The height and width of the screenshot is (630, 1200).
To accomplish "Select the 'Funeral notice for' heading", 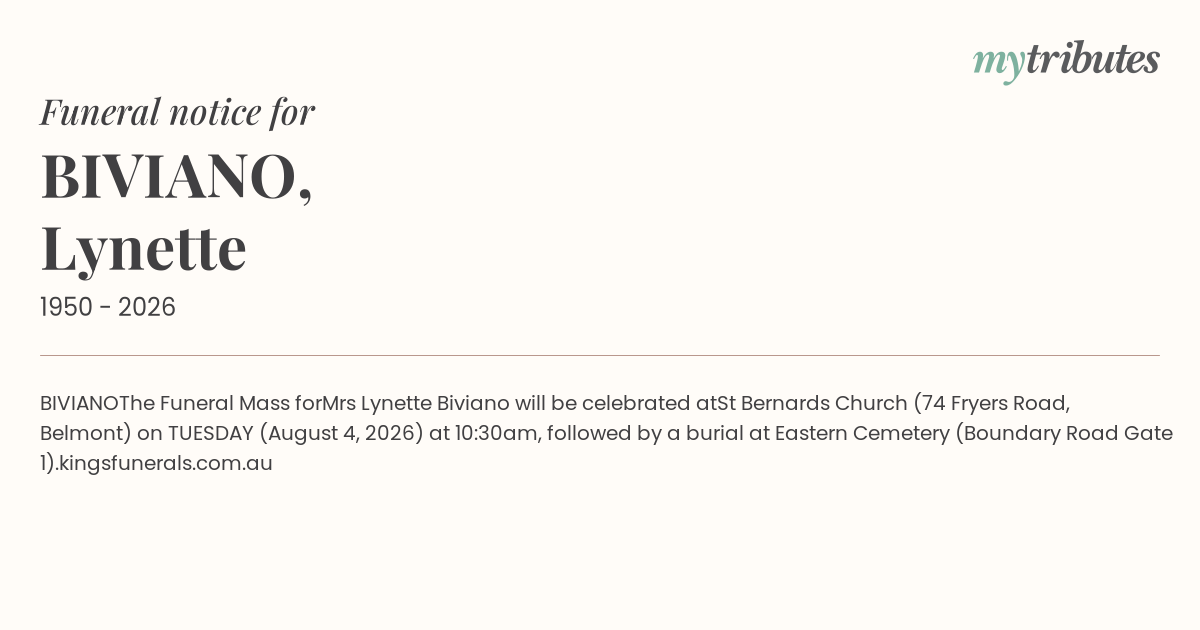I will coord(177,112).
